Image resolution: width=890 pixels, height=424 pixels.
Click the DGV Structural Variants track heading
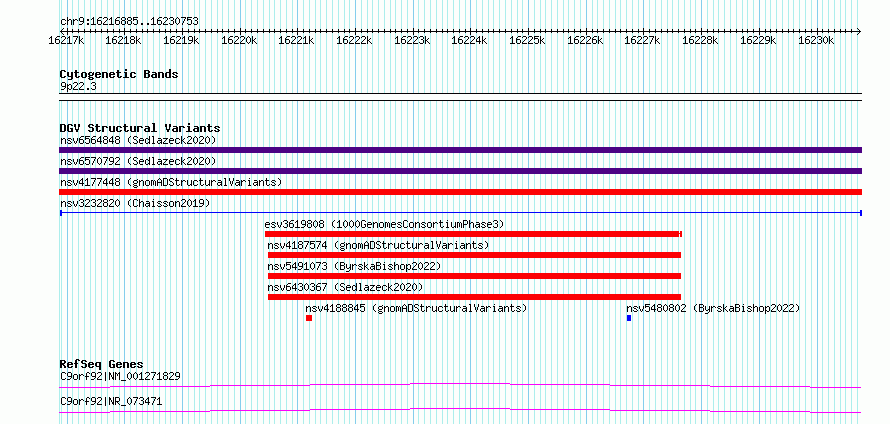[x=140, y=128]
